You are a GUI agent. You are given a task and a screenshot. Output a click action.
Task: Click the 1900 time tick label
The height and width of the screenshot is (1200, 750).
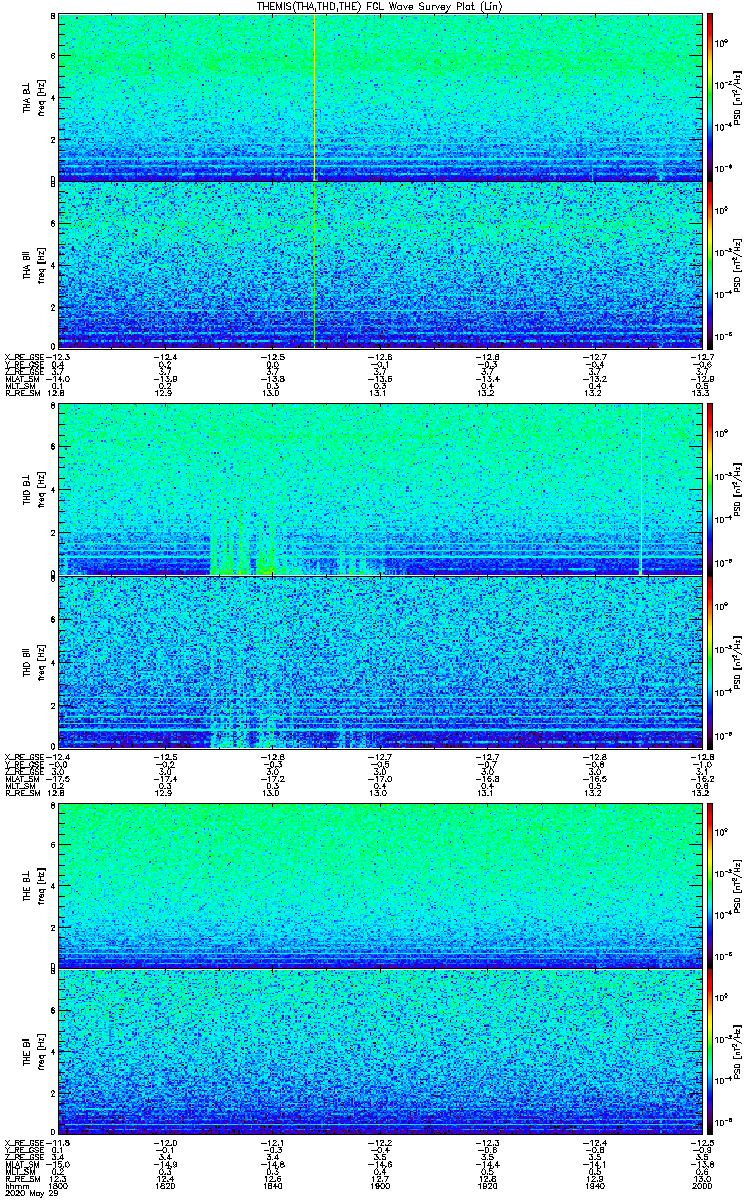coord(379,1186)
